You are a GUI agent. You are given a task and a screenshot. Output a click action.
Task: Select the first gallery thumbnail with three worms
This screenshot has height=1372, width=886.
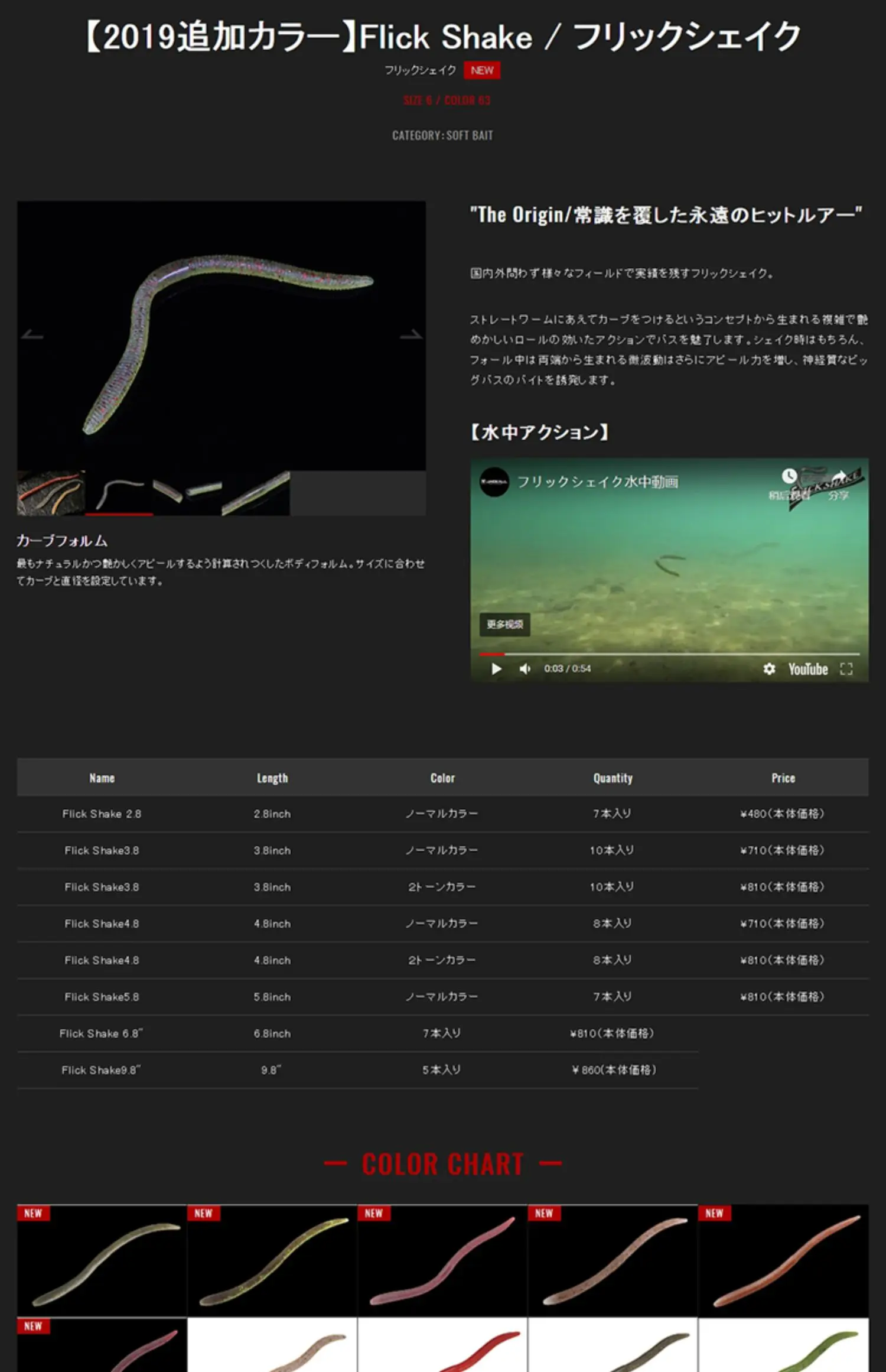51,493
